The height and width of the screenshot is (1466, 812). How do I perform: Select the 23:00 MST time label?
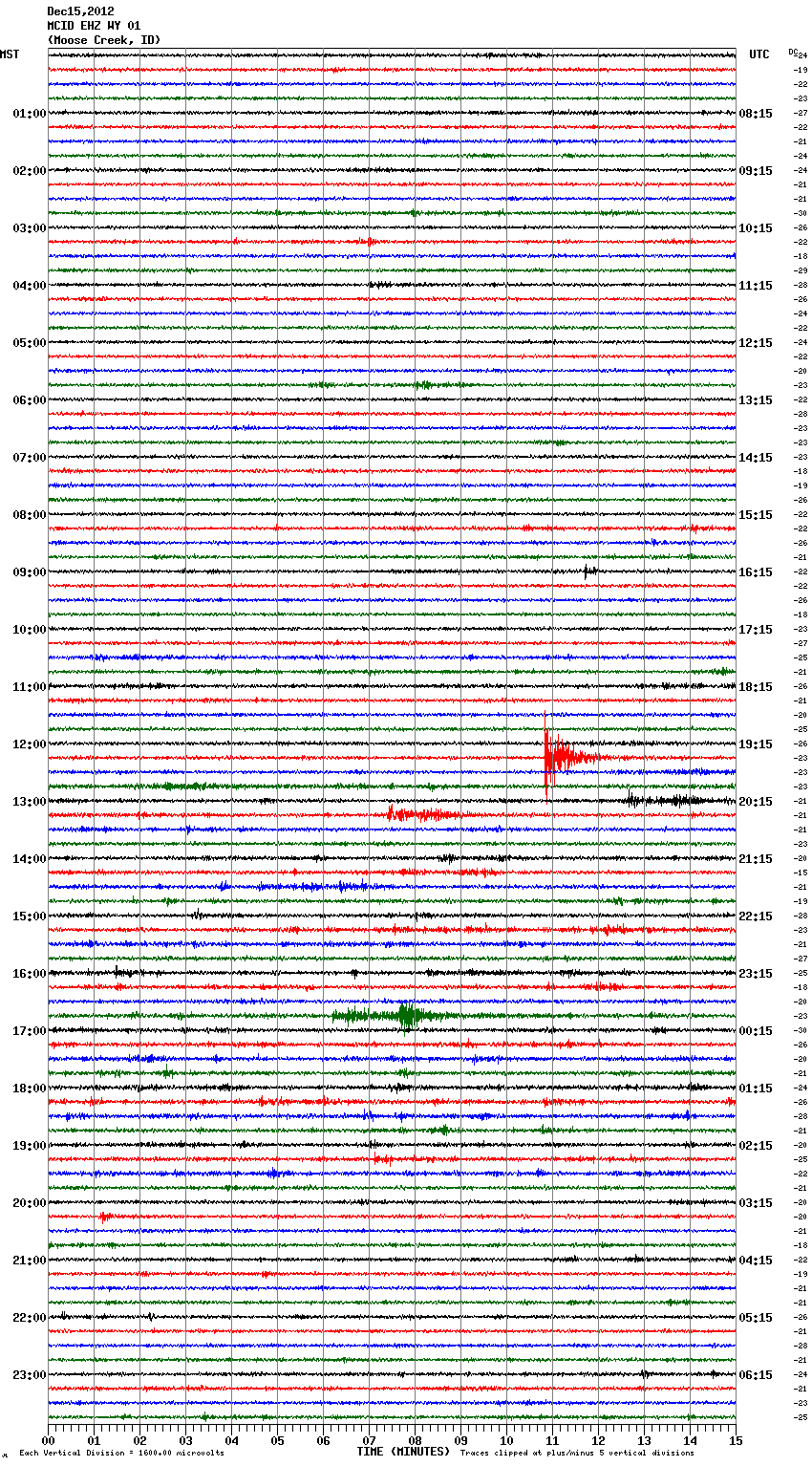[30, 1375]
